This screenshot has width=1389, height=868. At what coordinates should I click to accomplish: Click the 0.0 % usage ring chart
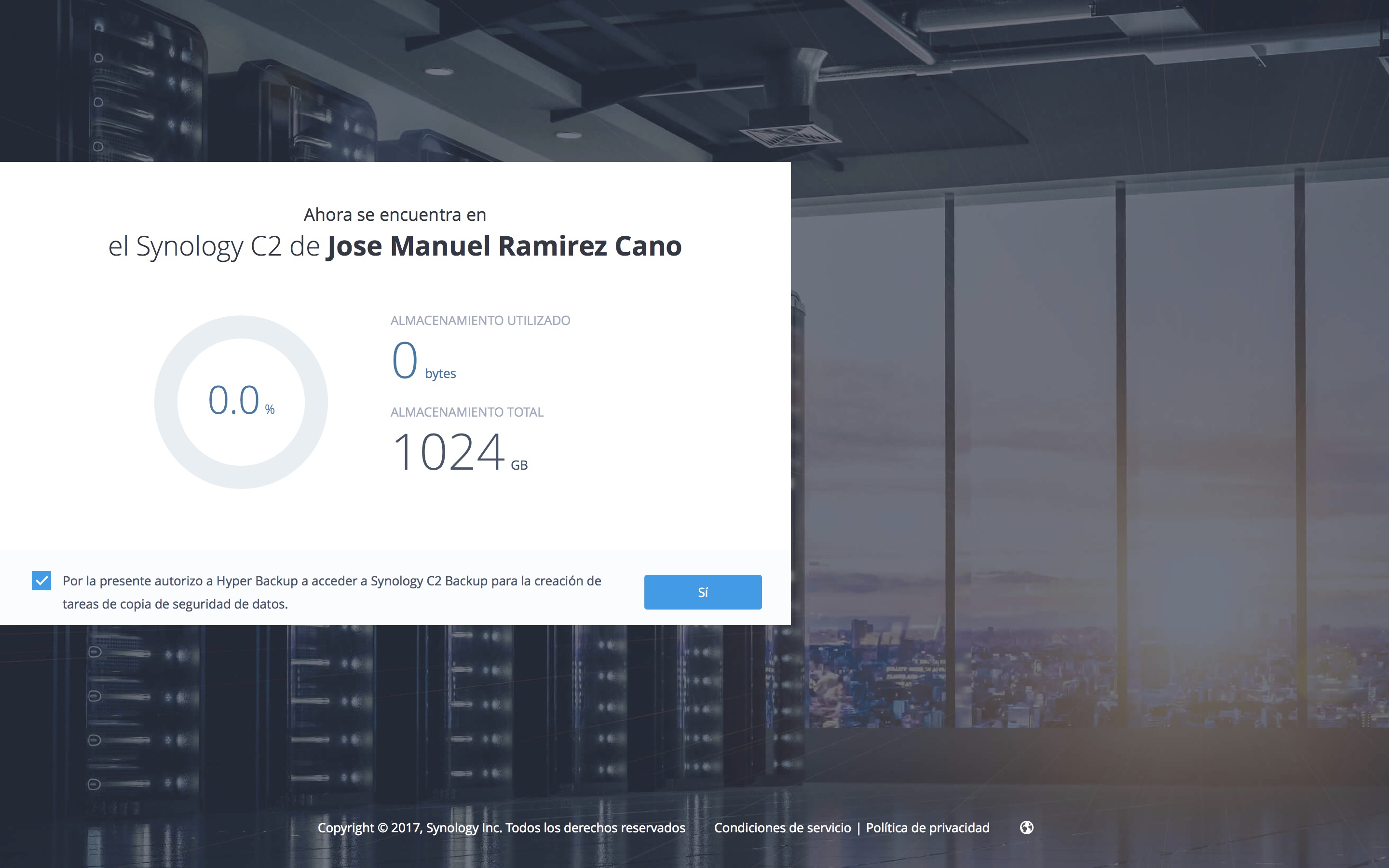pos(241,402)
